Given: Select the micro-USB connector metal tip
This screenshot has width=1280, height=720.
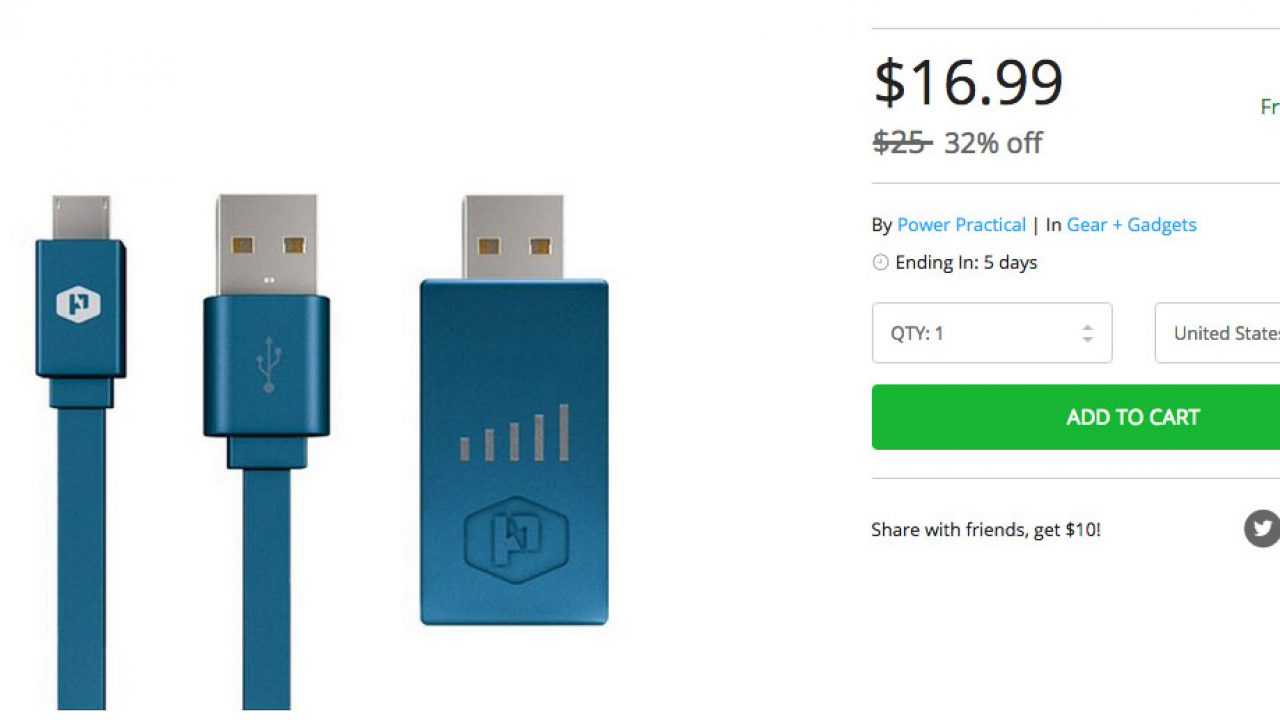Looking at the screenshot, I should coord(82,218).
